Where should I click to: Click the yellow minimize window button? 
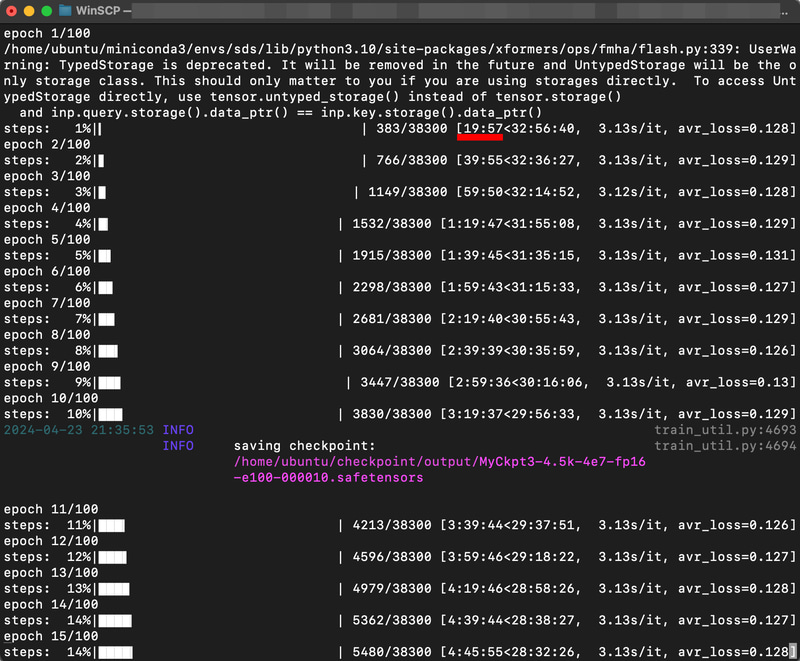pos(29,11)
